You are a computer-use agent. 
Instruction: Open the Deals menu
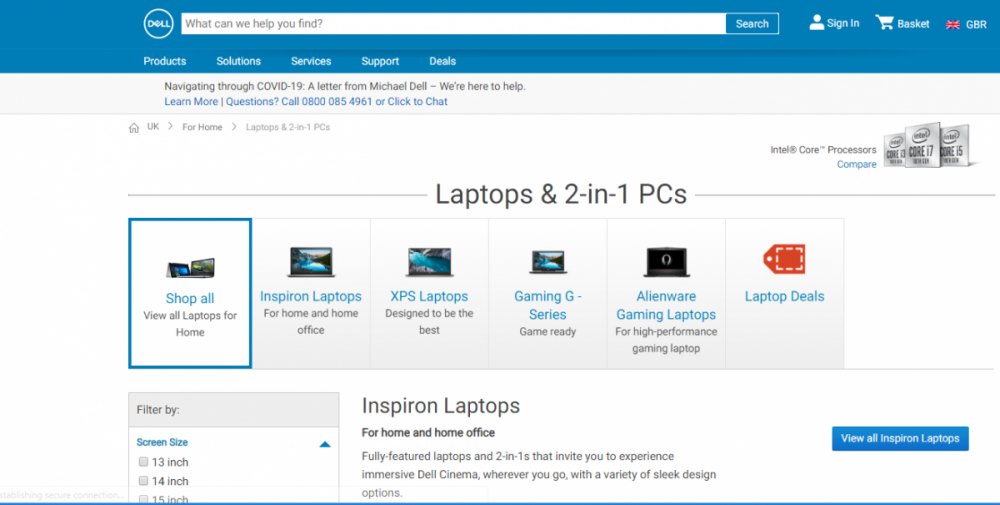pyautogui.click(x=443, y=61)
